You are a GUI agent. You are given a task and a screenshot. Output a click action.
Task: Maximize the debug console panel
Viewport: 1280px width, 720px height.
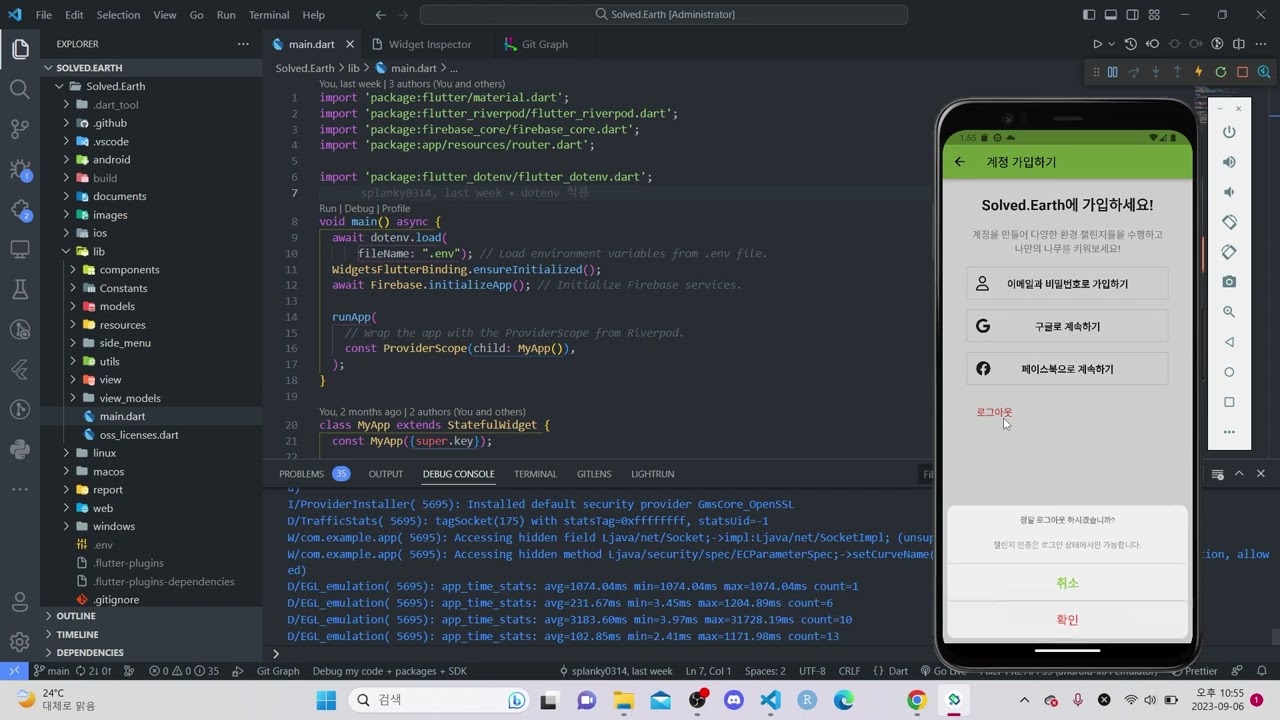[1239, 474]
